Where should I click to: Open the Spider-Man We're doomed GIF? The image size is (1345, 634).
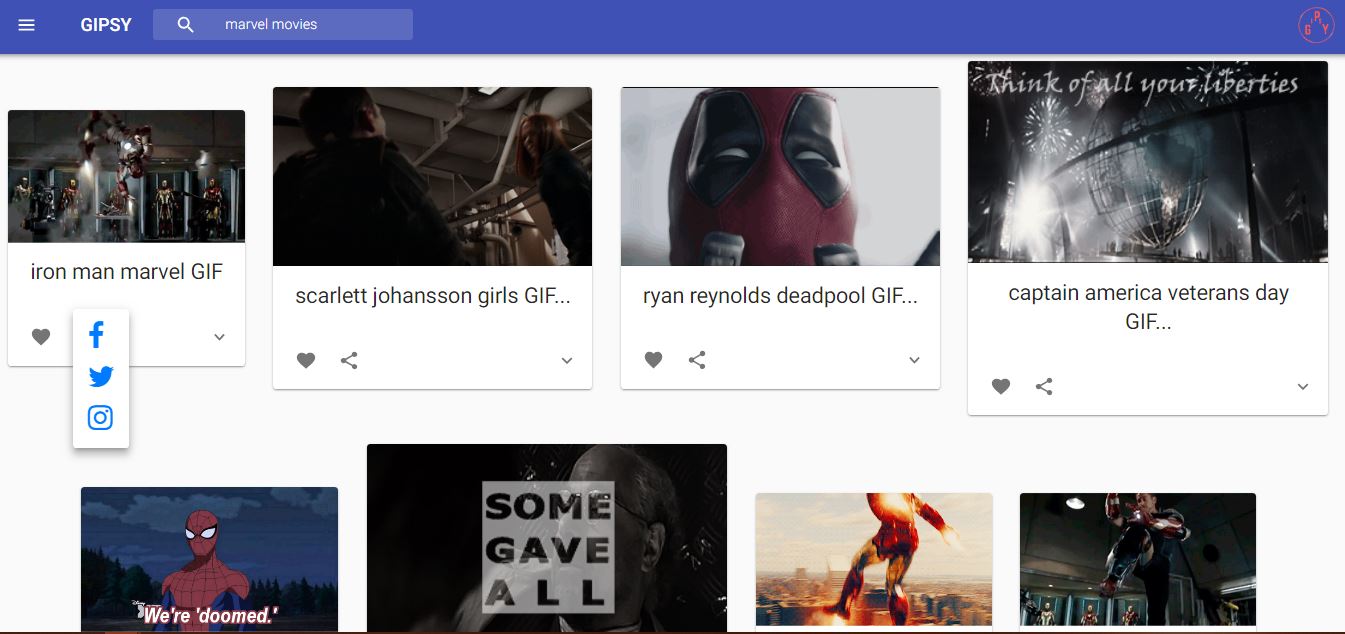coord(209,559)
